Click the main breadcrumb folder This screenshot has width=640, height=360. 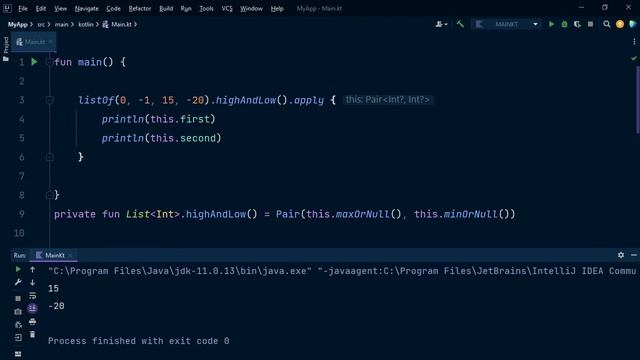(61, 24)
